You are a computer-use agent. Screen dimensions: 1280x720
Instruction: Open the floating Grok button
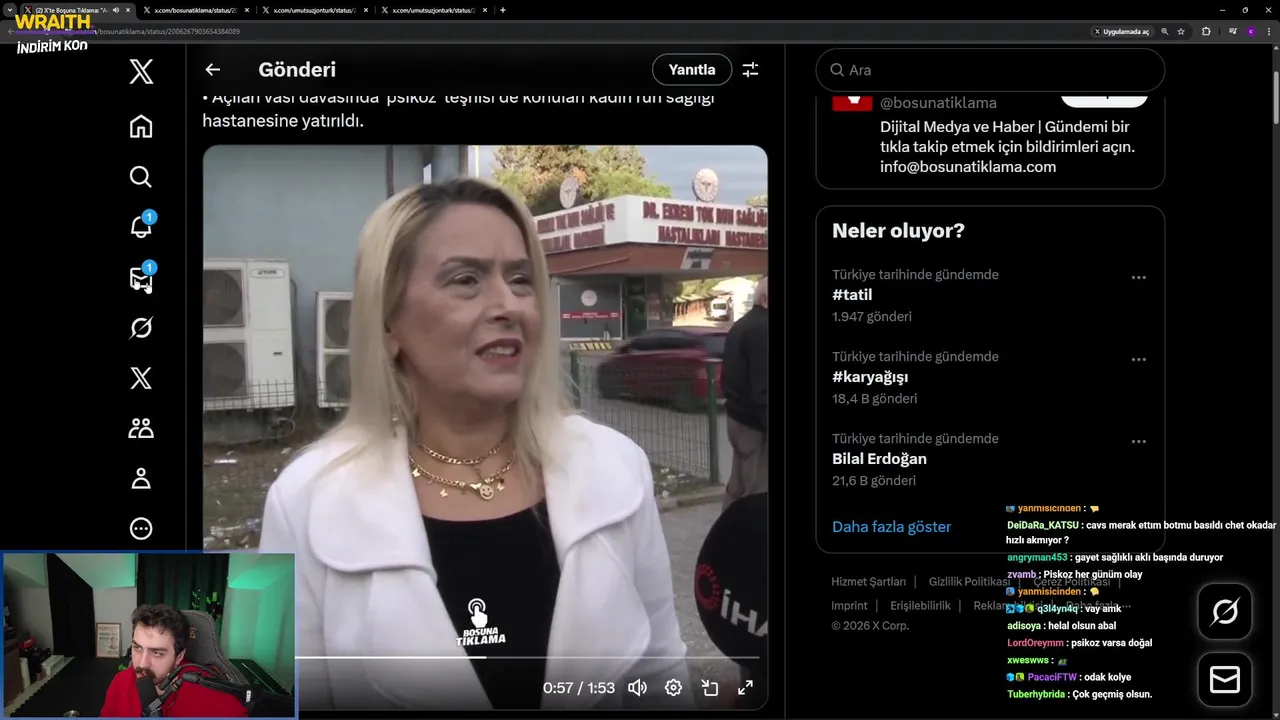click(x=1224, y=611)
